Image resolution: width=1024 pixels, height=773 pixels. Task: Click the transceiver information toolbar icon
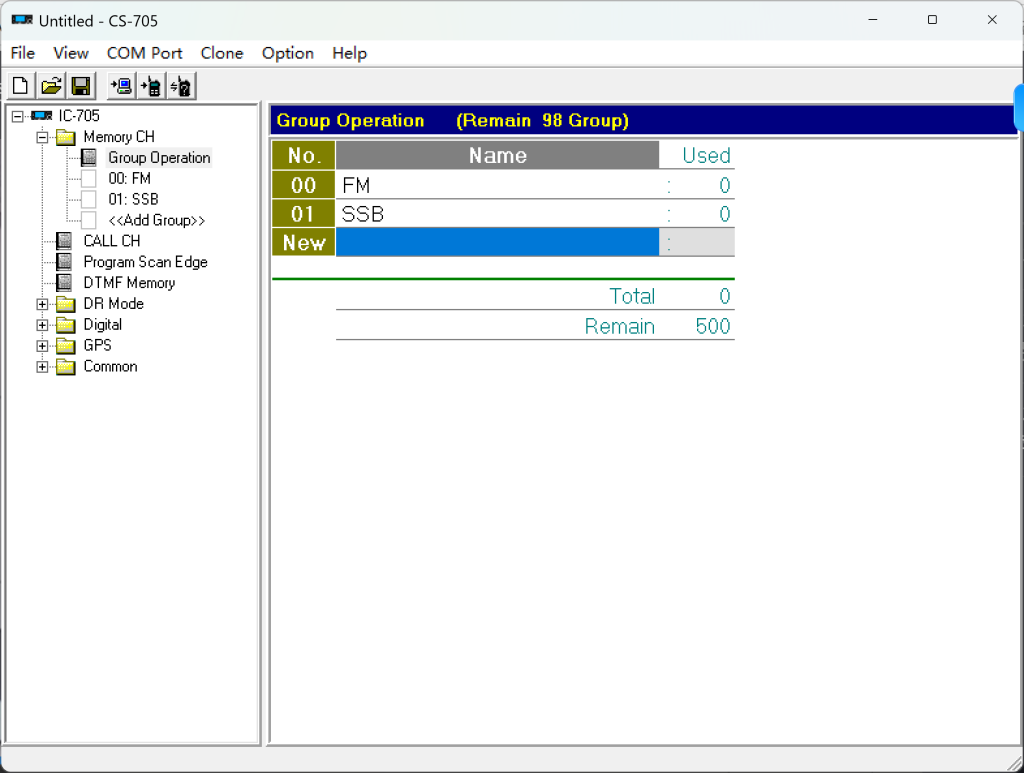coord(182,86)
